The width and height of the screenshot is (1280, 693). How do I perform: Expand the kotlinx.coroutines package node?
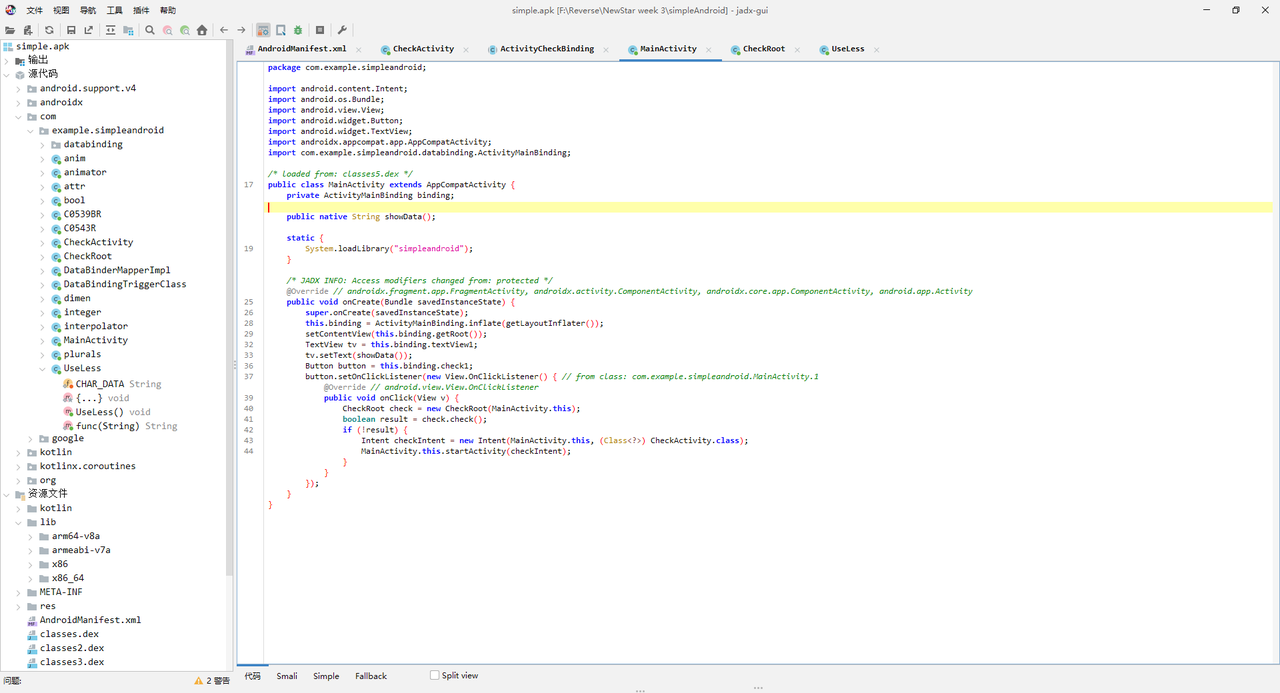pyautogui.click(x=19, y=466)
